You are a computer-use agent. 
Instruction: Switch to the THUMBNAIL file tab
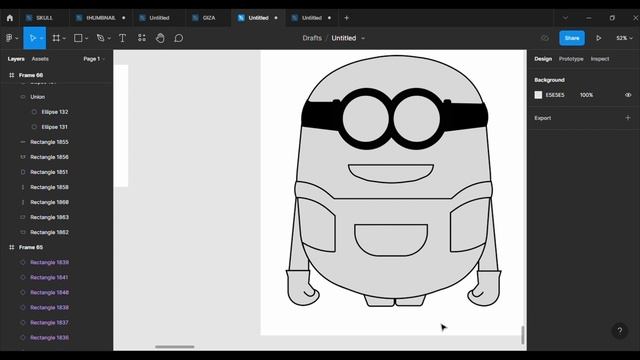point(101,18)
